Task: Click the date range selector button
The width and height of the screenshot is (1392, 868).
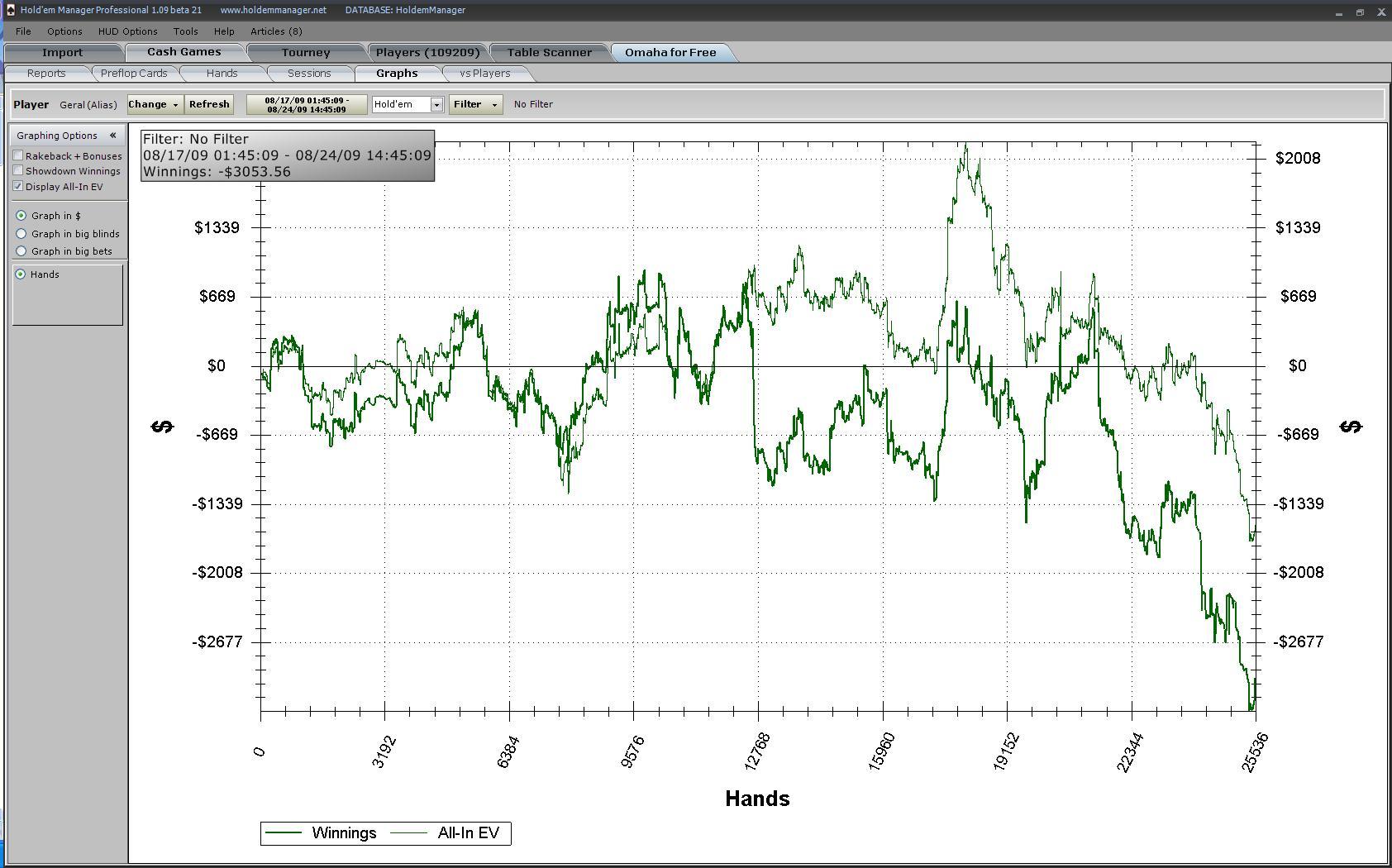Action: point(306,104)
